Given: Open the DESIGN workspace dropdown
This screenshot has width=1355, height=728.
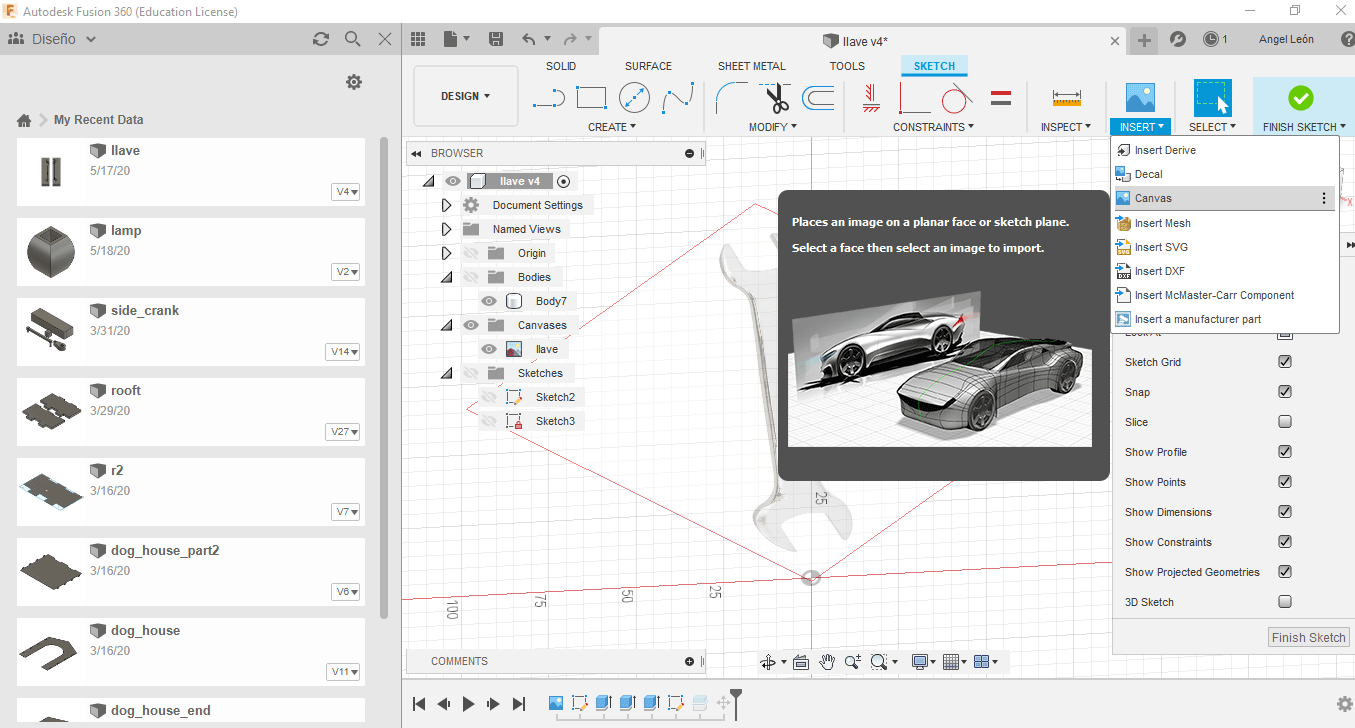Looking at the screenshot, I should (465, 96).
